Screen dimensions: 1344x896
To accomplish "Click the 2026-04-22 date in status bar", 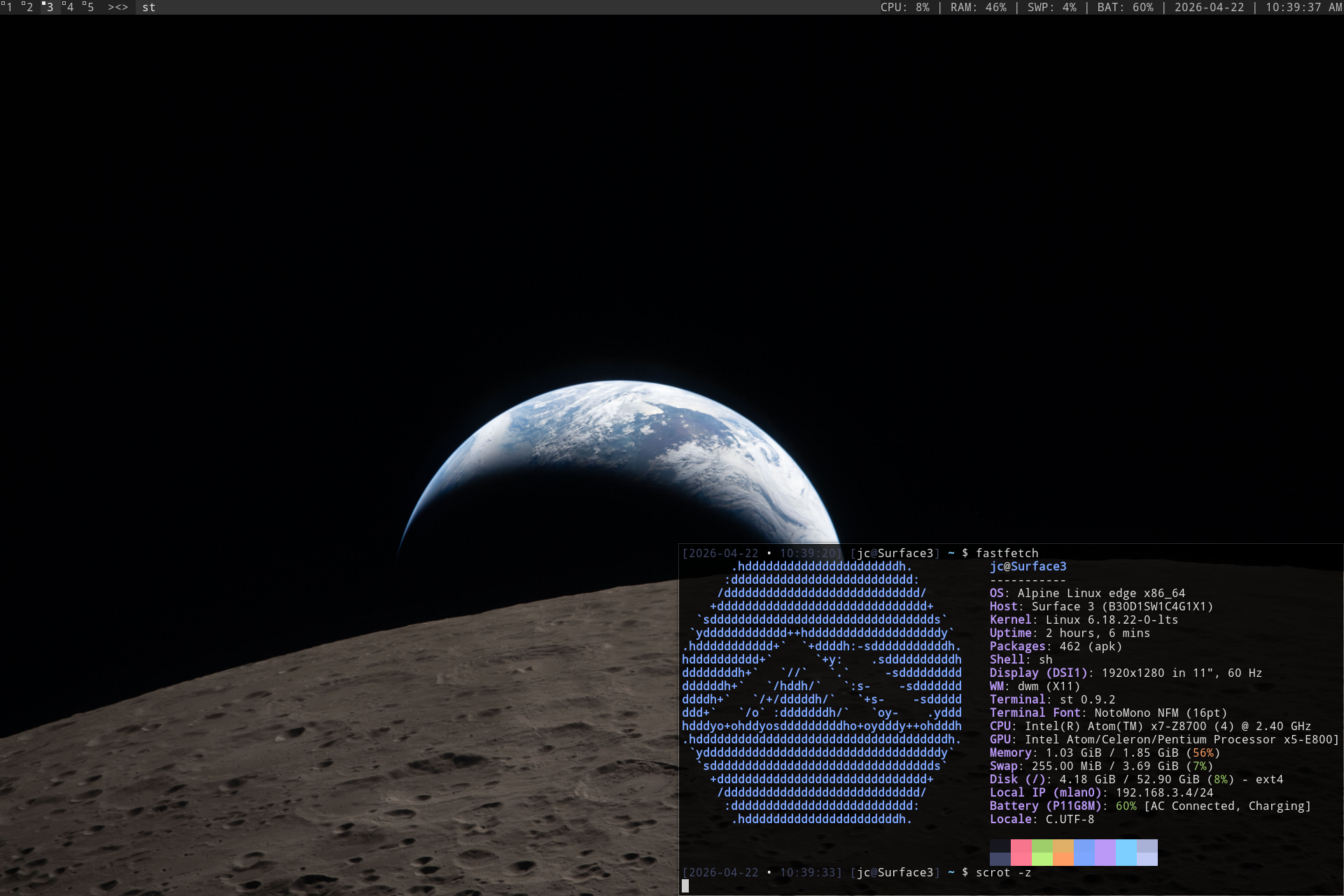I will tap(1209, 7).
